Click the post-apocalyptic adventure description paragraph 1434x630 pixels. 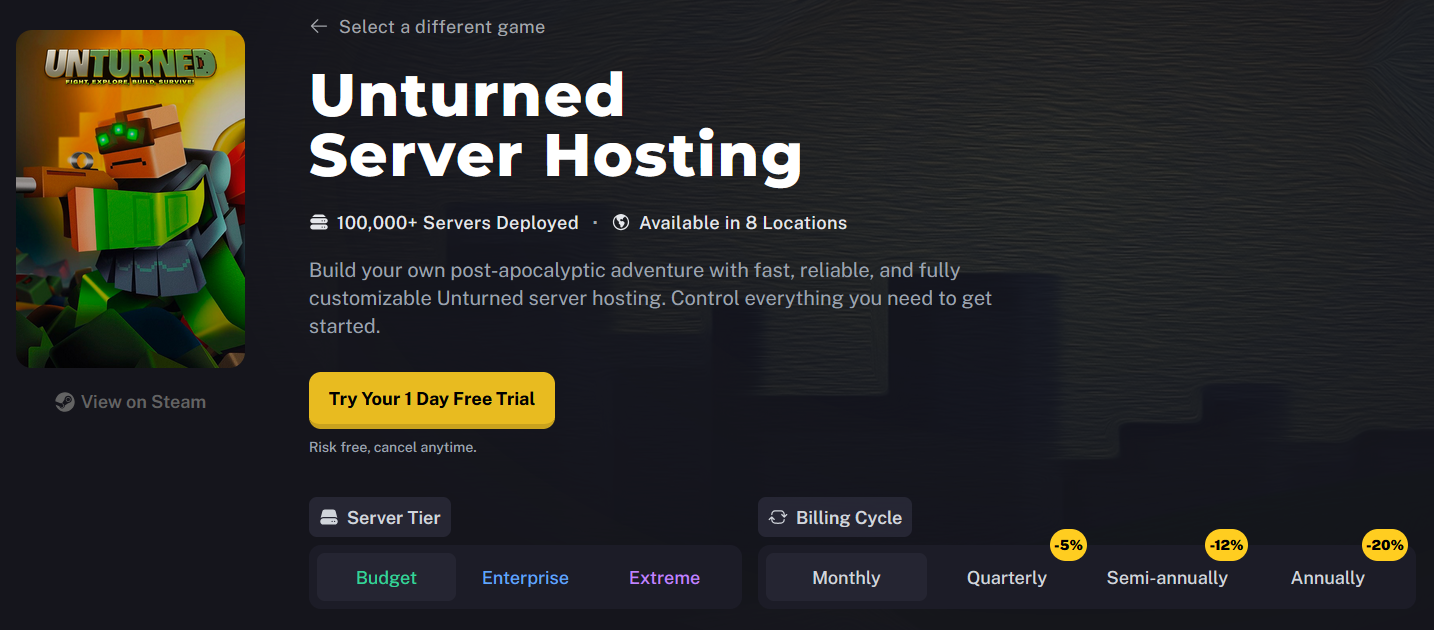click(x=650, y=298)
